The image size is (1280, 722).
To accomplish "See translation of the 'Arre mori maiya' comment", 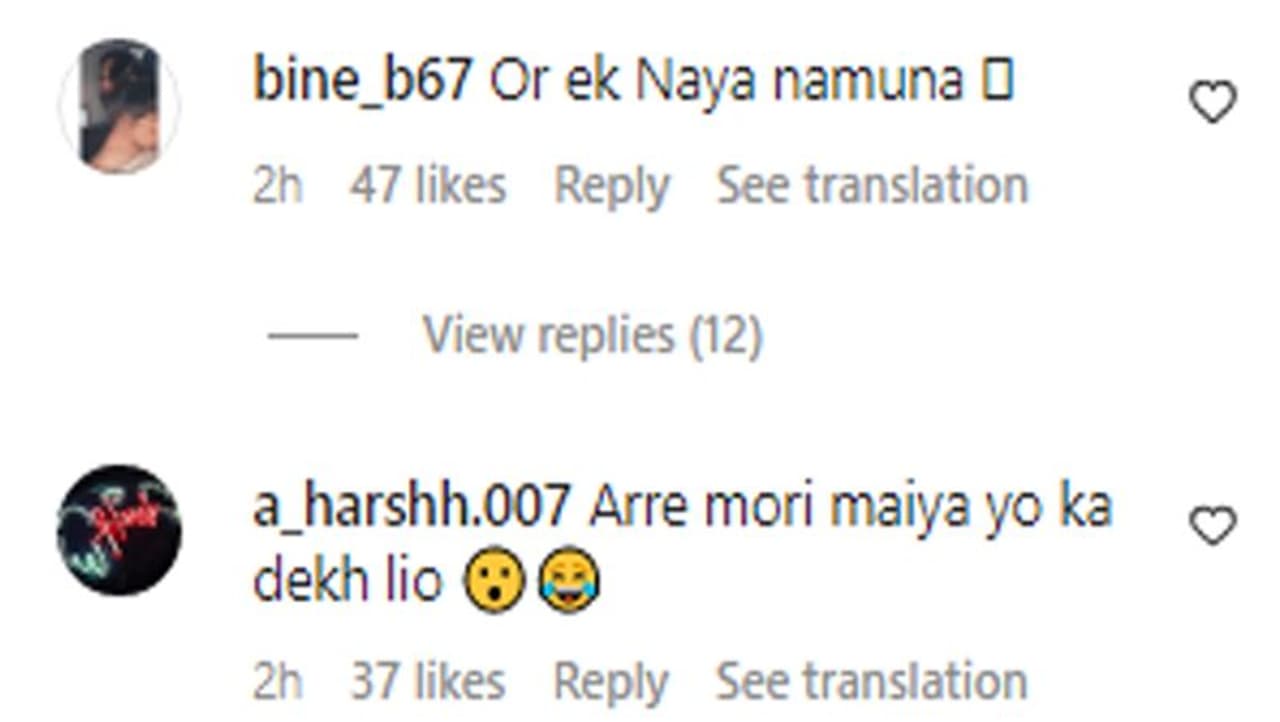I will click(872, 682).
